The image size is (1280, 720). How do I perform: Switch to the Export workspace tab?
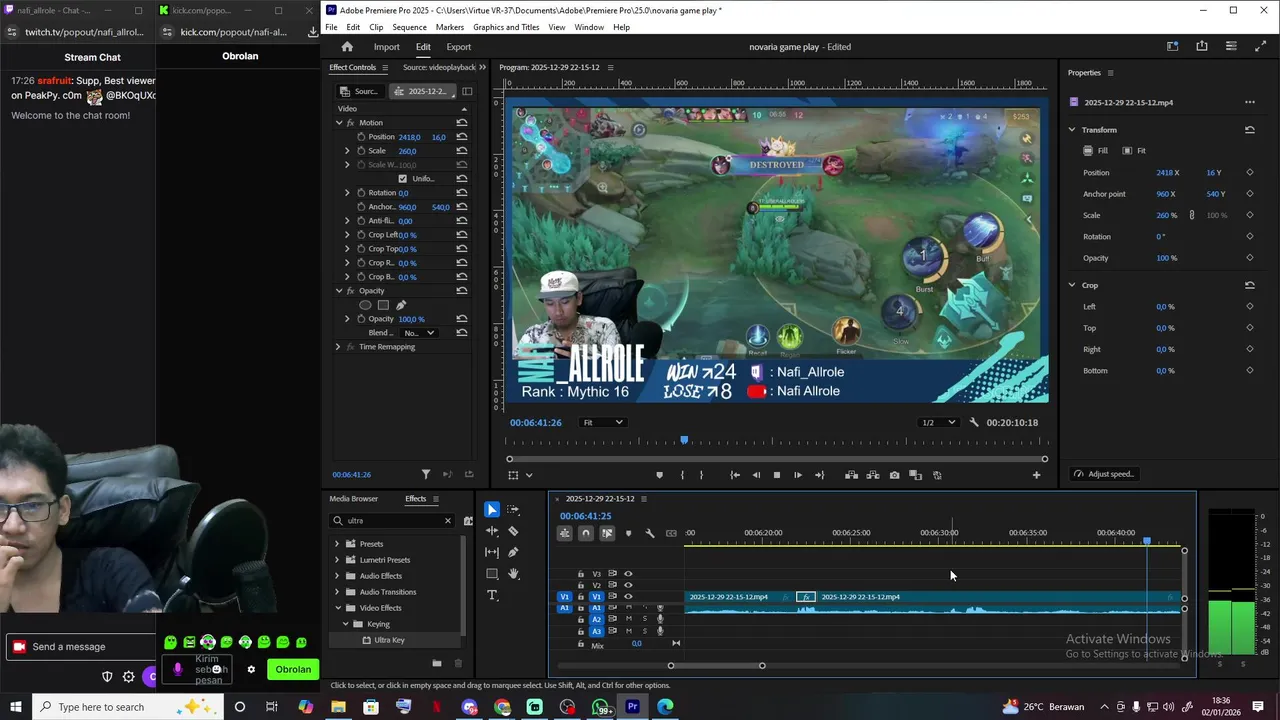(x=458, y=47)
